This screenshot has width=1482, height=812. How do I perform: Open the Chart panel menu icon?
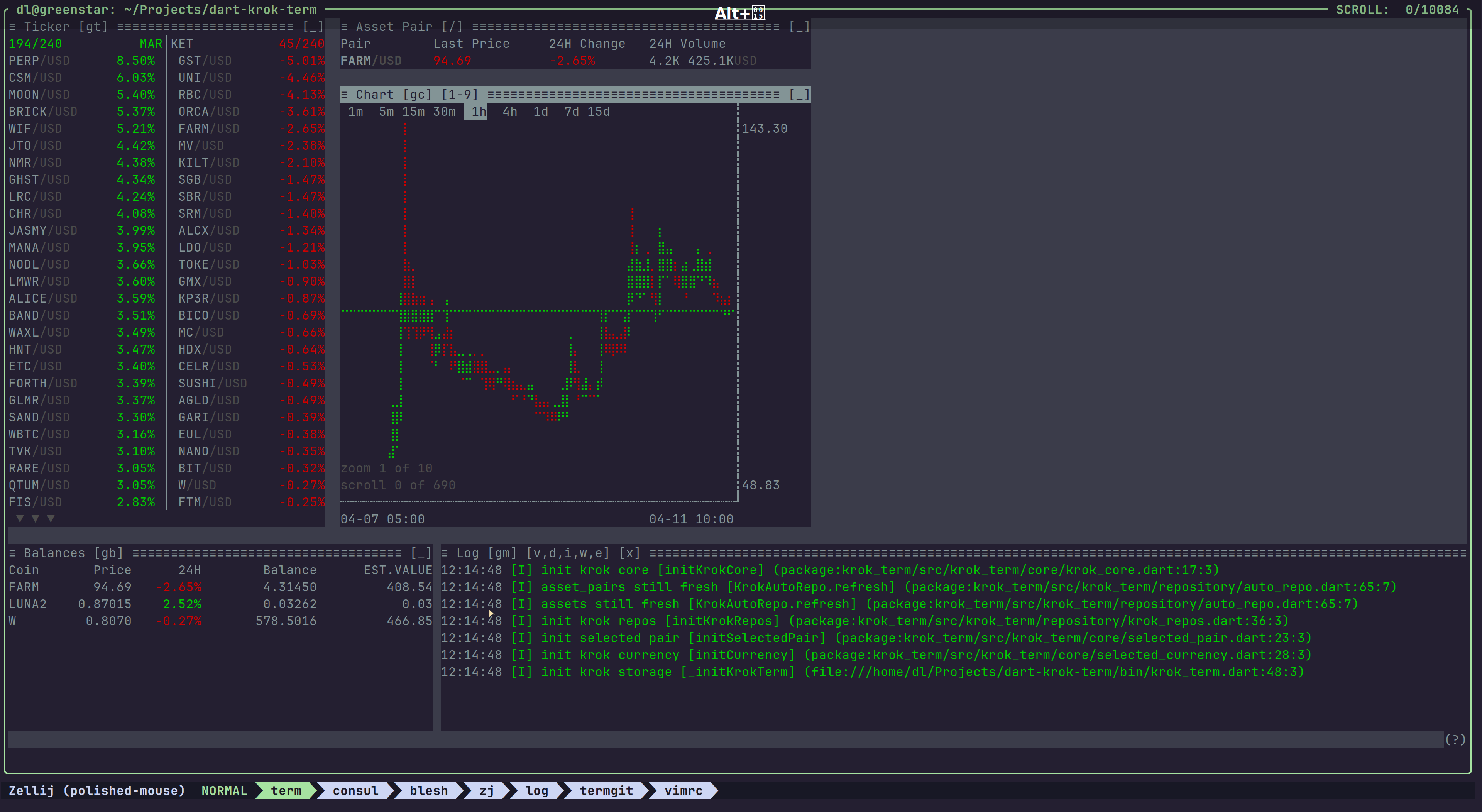344,95
